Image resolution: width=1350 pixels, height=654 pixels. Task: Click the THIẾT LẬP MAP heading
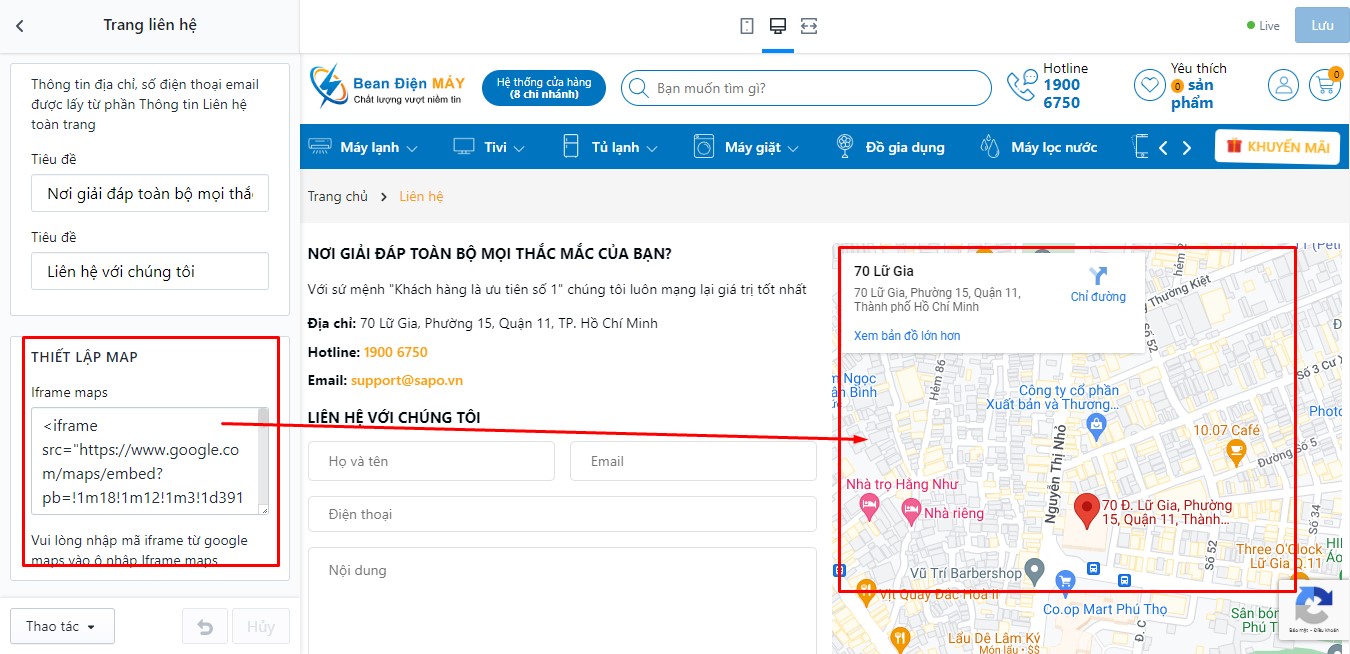84,357
